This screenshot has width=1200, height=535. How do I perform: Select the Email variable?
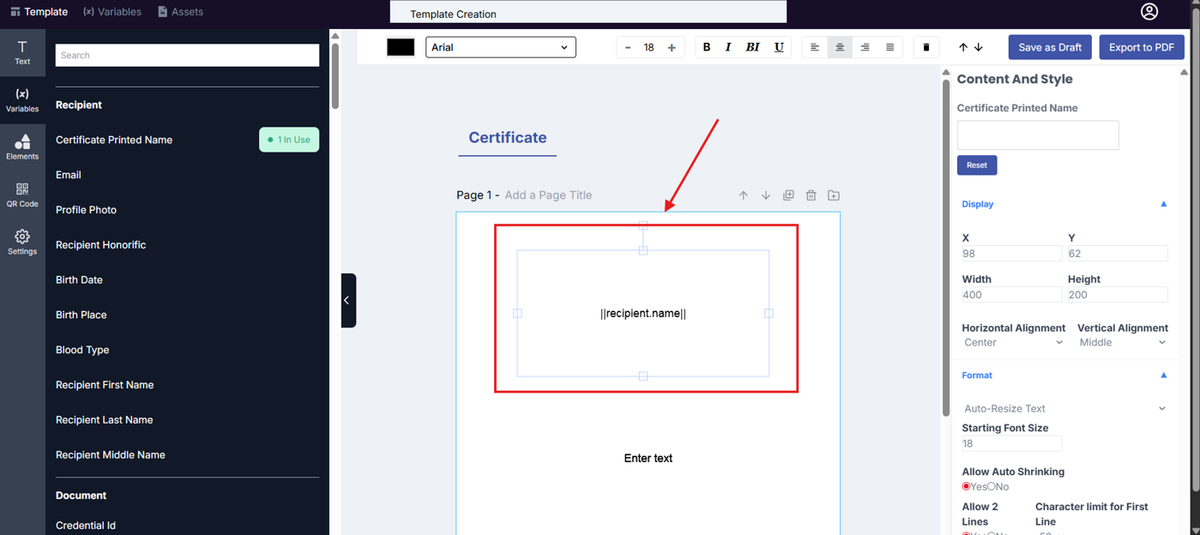tap(68, 175)
